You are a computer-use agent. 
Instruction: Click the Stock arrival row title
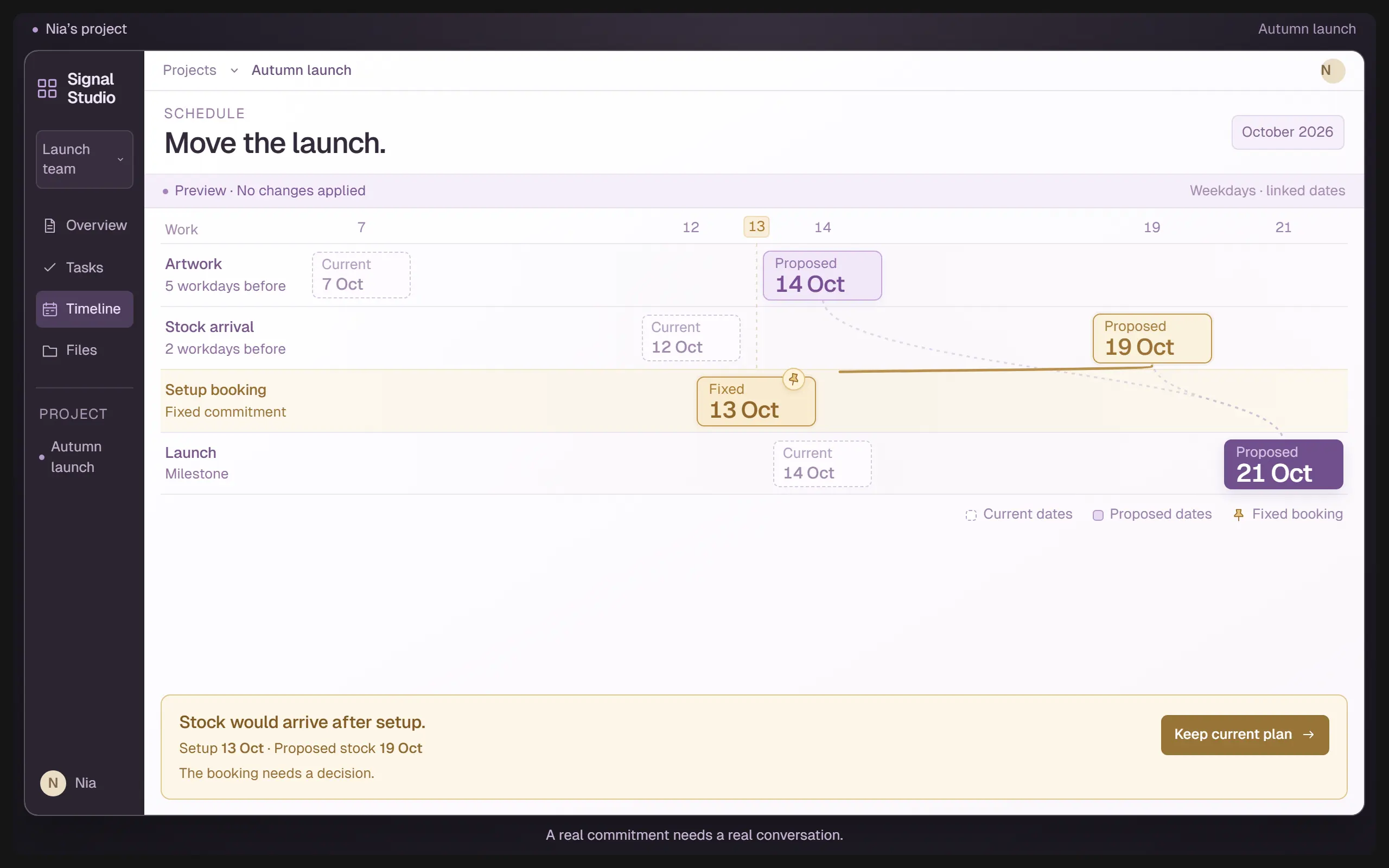pos(209,327)
